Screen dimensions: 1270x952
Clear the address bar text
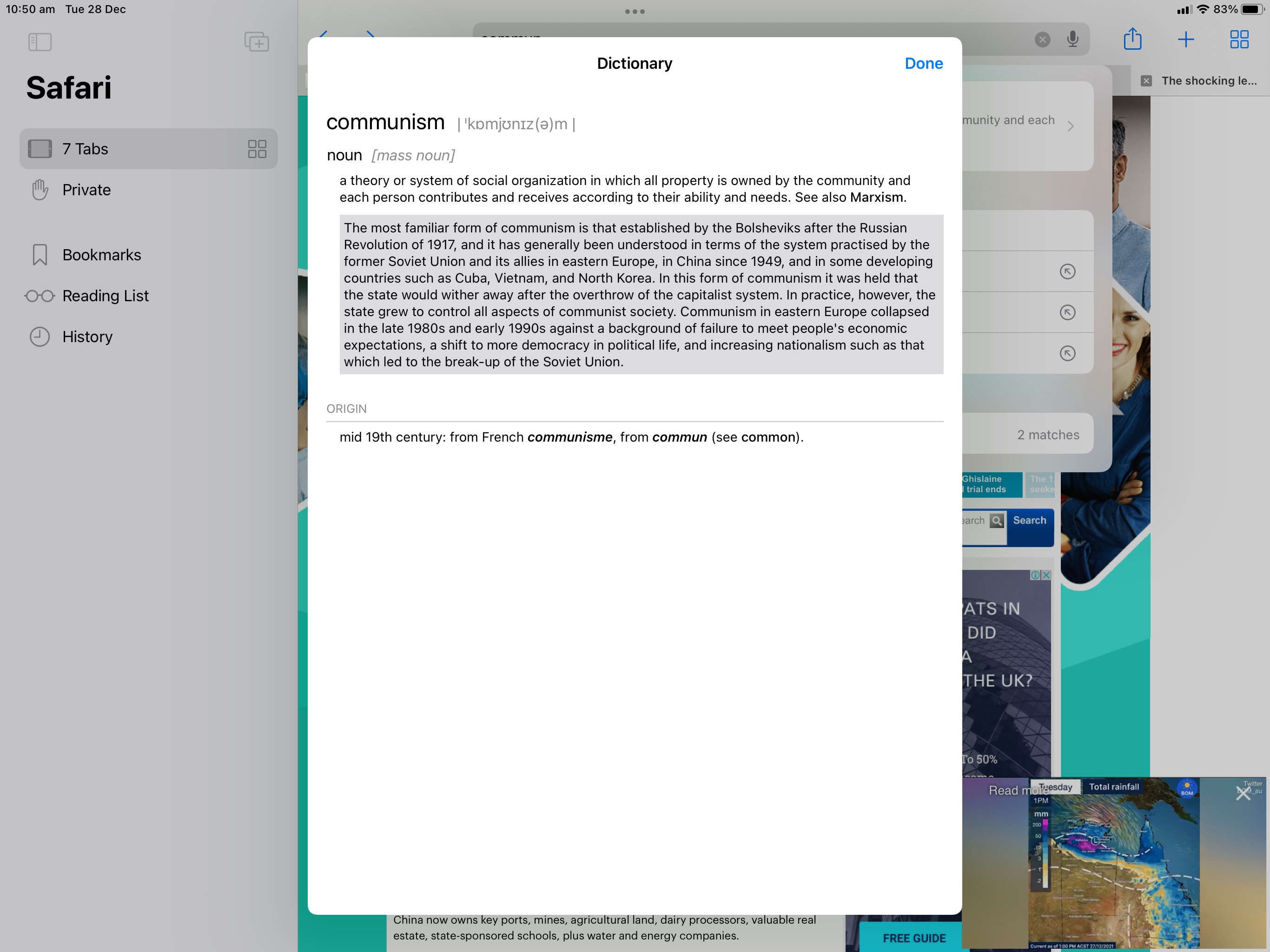click(x=1042, y=40)
